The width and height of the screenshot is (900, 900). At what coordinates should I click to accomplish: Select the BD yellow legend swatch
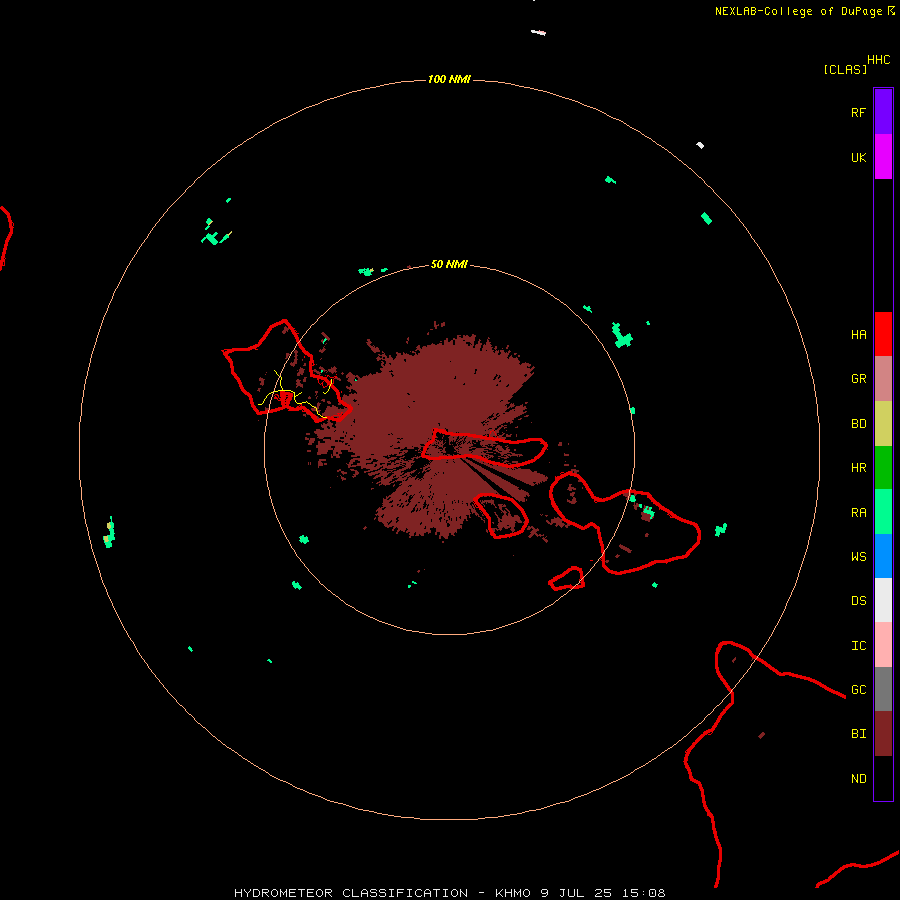click(x=883, y=424)
